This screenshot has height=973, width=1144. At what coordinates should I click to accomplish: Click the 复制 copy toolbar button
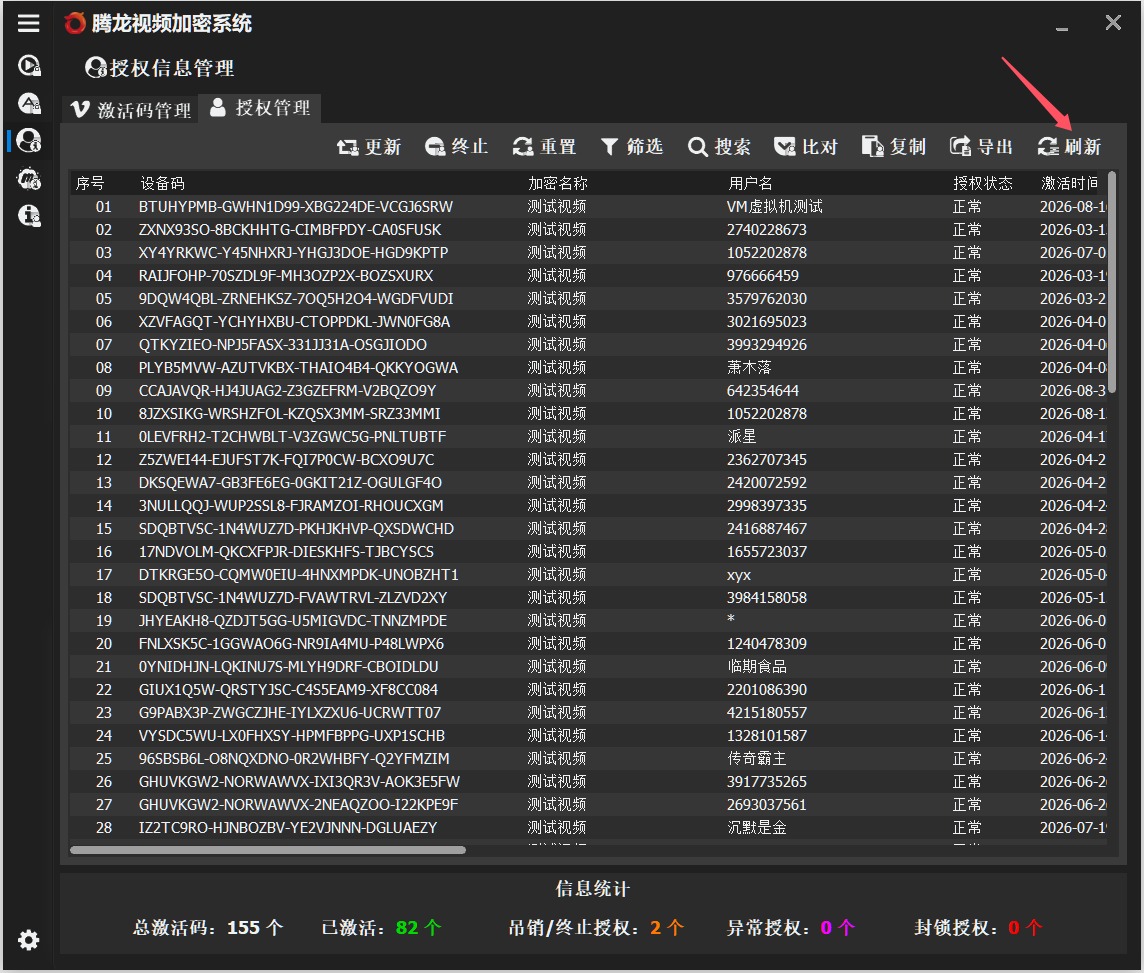(894, 147)
